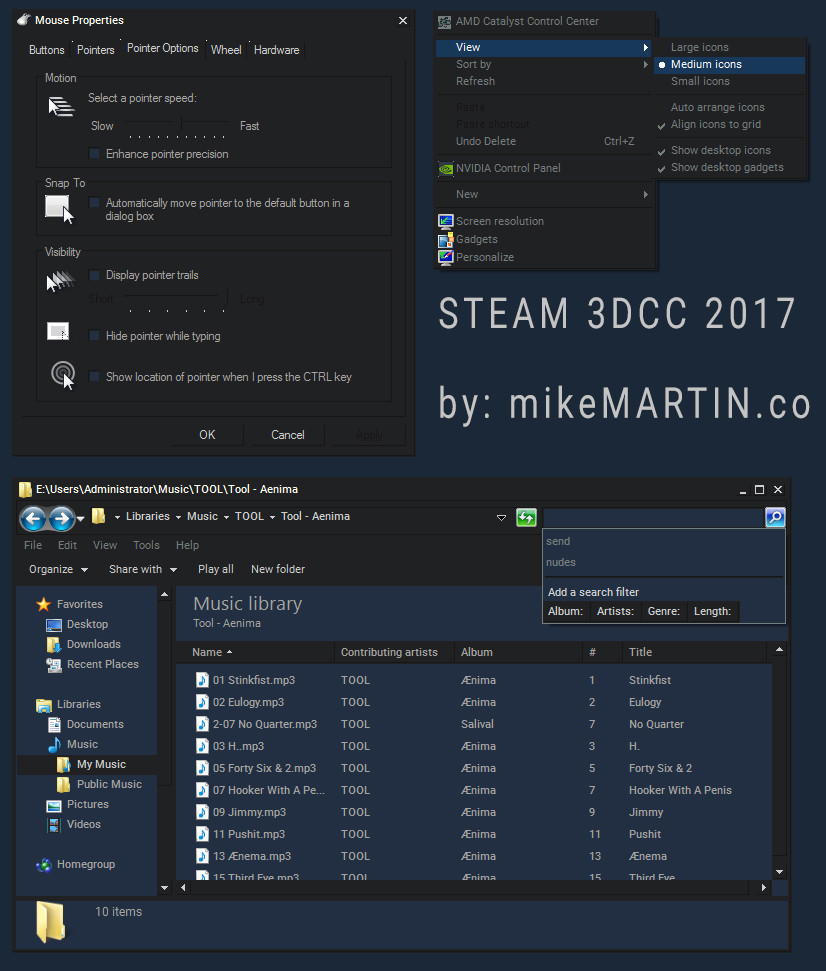Viewport: 826px width, 971px height.
Task: Tick the automatically move pointer checkbox
Action: (94, 202)
